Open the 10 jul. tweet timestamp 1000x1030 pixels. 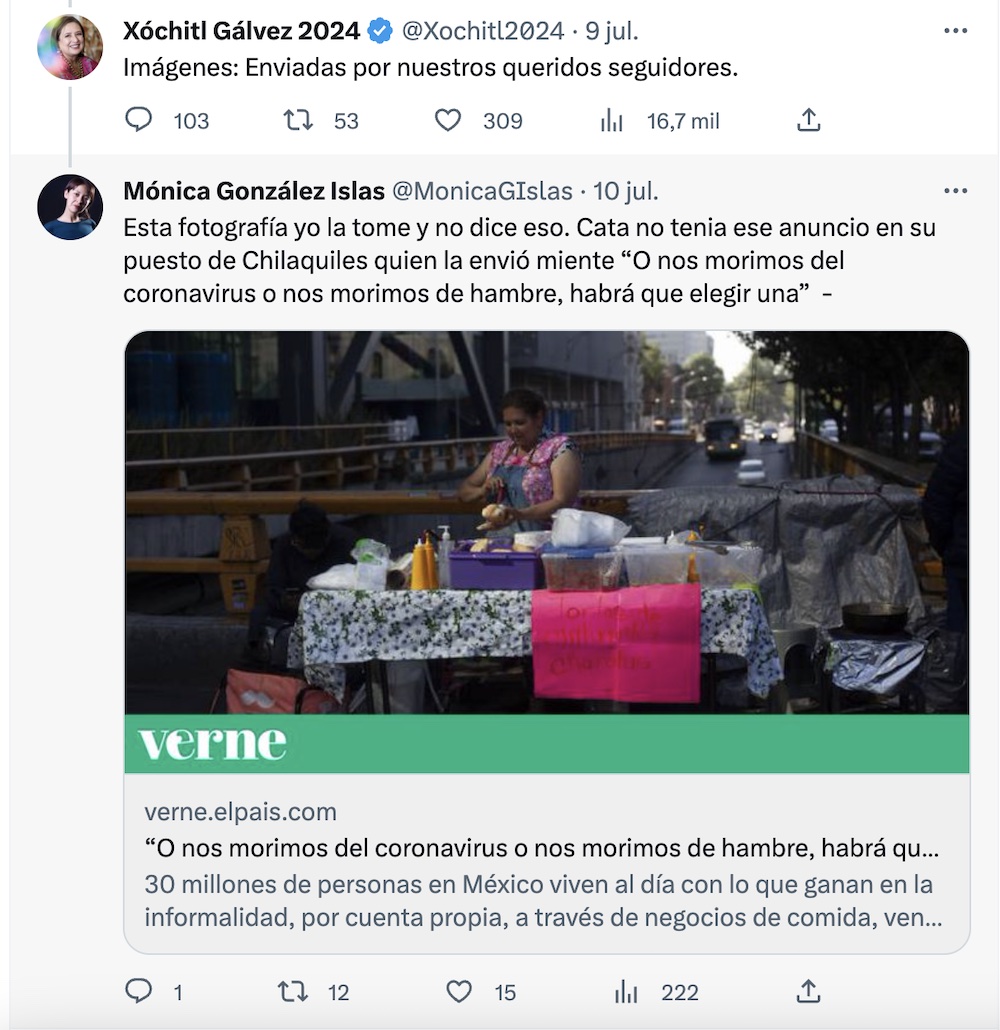(625, 191)
